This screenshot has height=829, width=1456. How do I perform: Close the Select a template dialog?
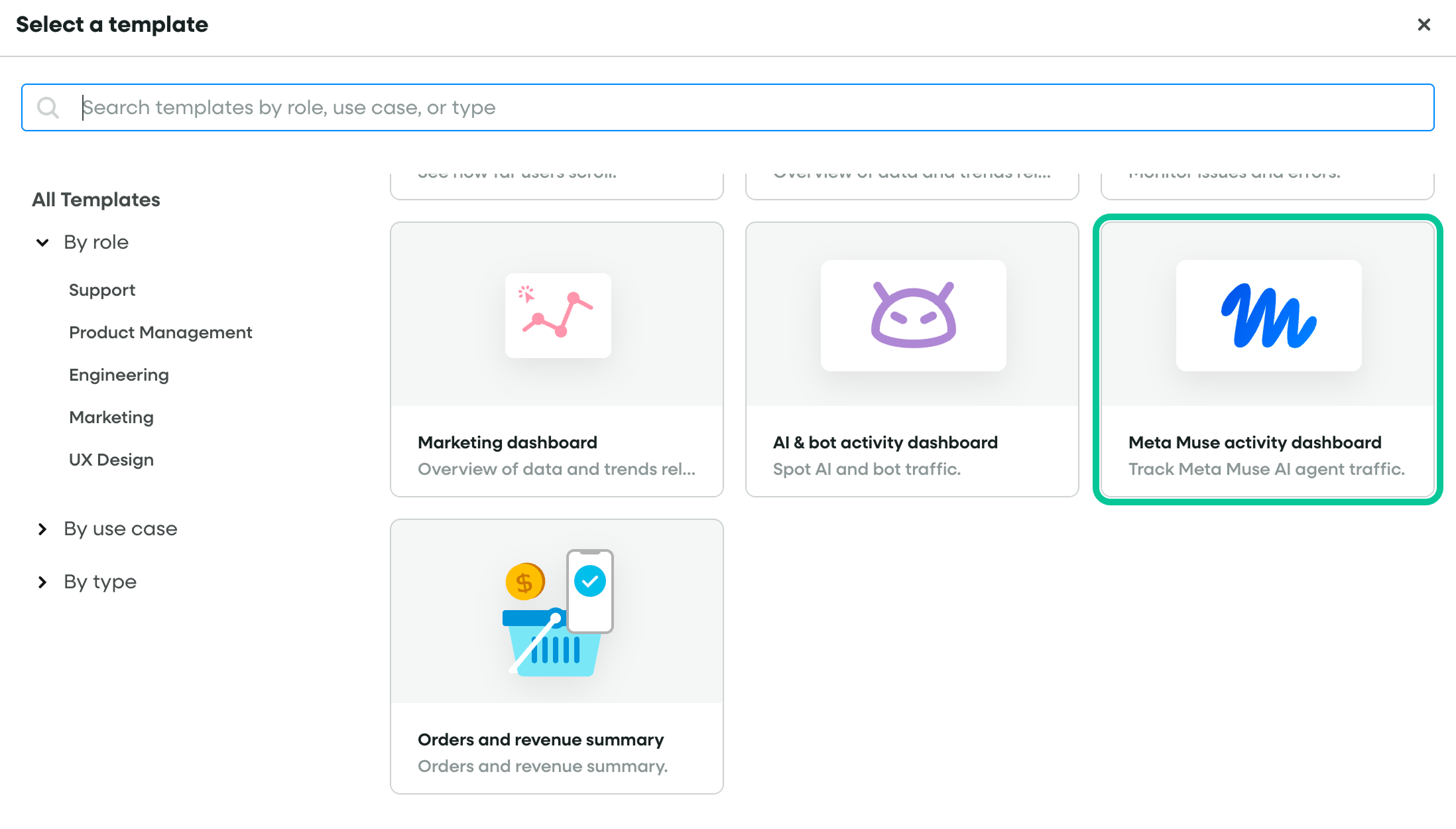[1424, 25]
